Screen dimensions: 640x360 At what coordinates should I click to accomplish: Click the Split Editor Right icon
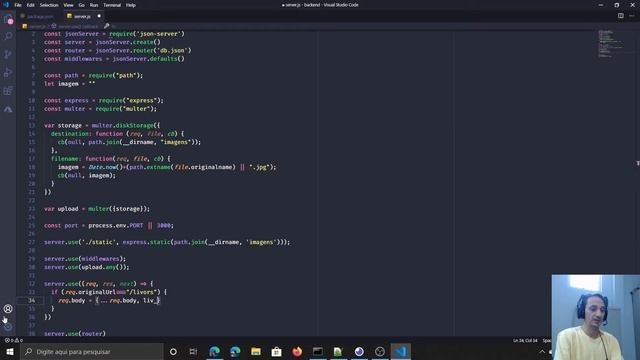coord(620,16)
